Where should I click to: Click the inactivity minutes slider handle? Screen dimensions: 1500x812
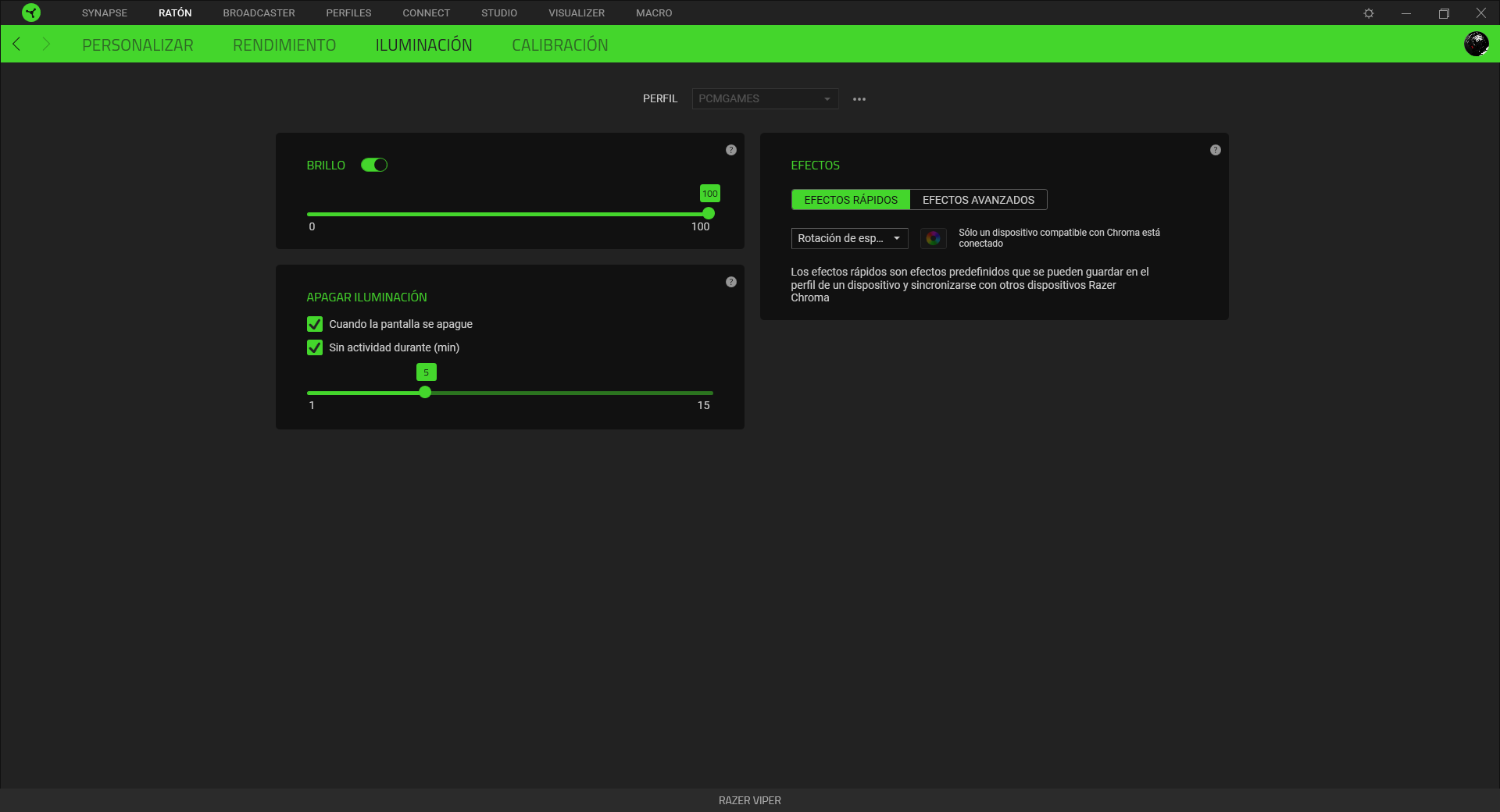point(425,392)
